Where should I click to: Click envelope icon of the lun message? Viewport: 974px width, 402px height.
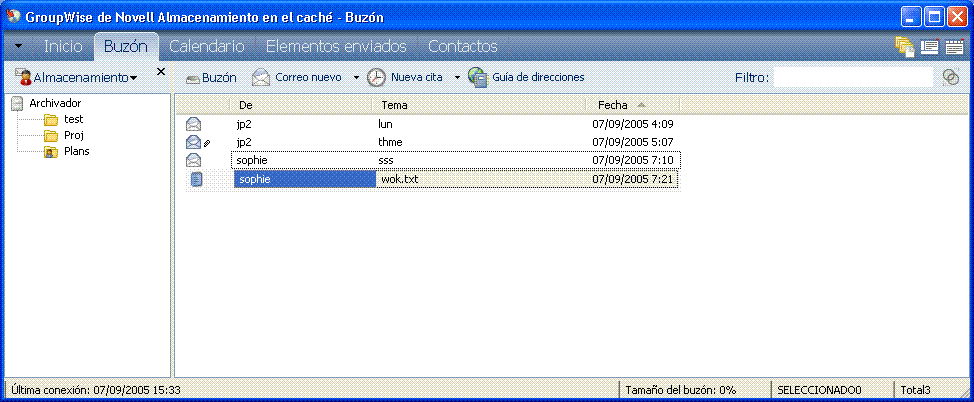[193, 124]
